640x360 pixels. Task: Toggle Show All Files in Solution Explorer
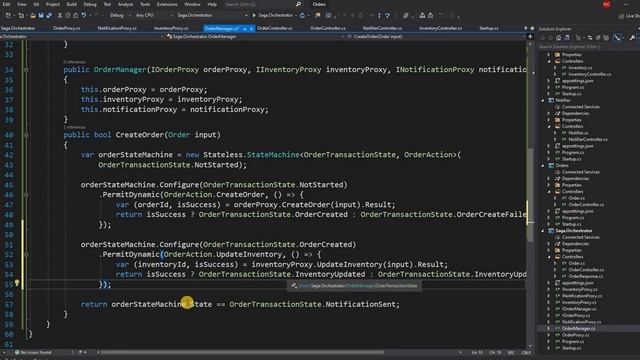[x=606, y=38]
